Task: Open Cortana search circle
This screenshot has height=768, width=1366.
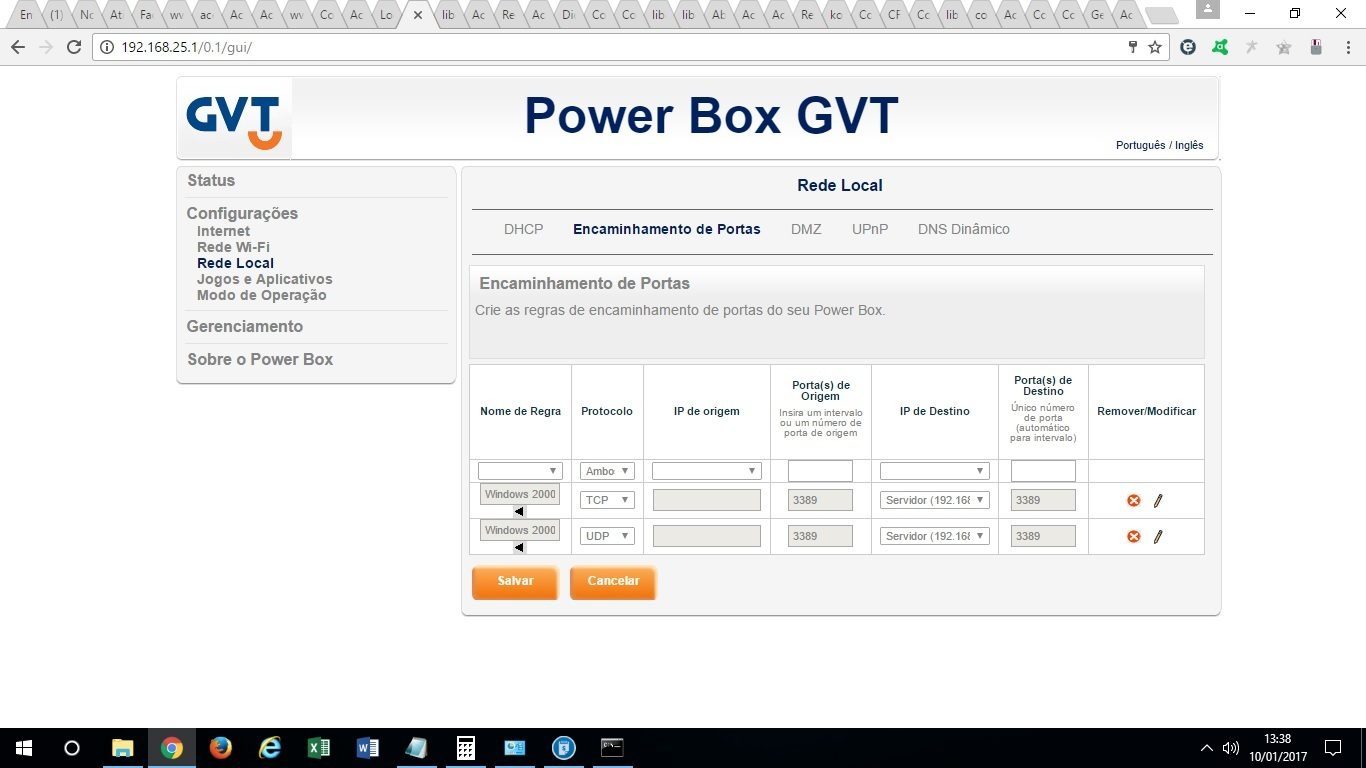Action: (72, 748)
